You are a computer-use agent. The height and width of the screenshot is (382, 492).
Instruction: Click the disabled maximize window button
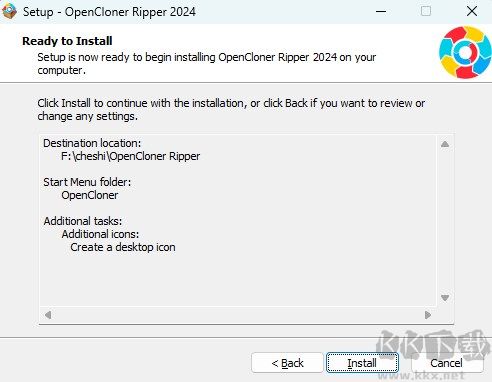426,11
